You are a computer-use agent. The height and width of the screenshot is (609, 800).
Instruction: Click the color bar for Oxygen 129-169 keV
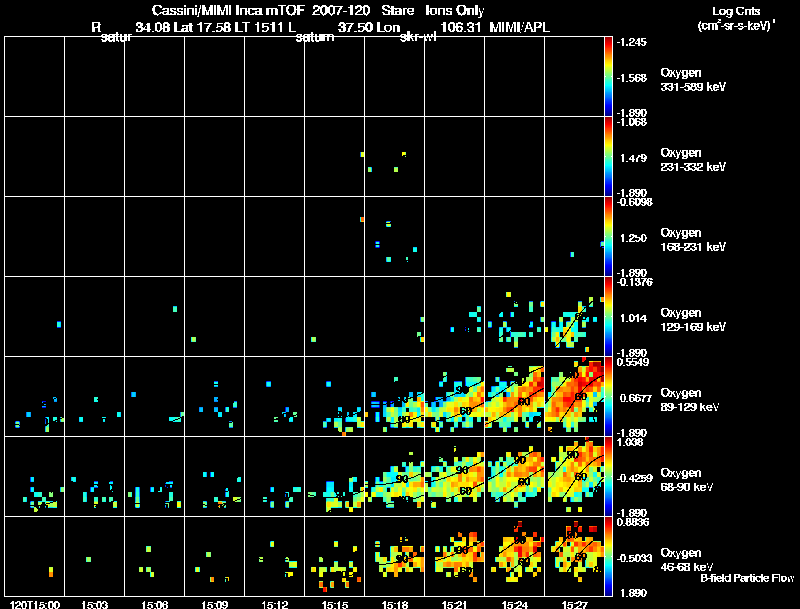pyautogui.click(x=608, y=317)
